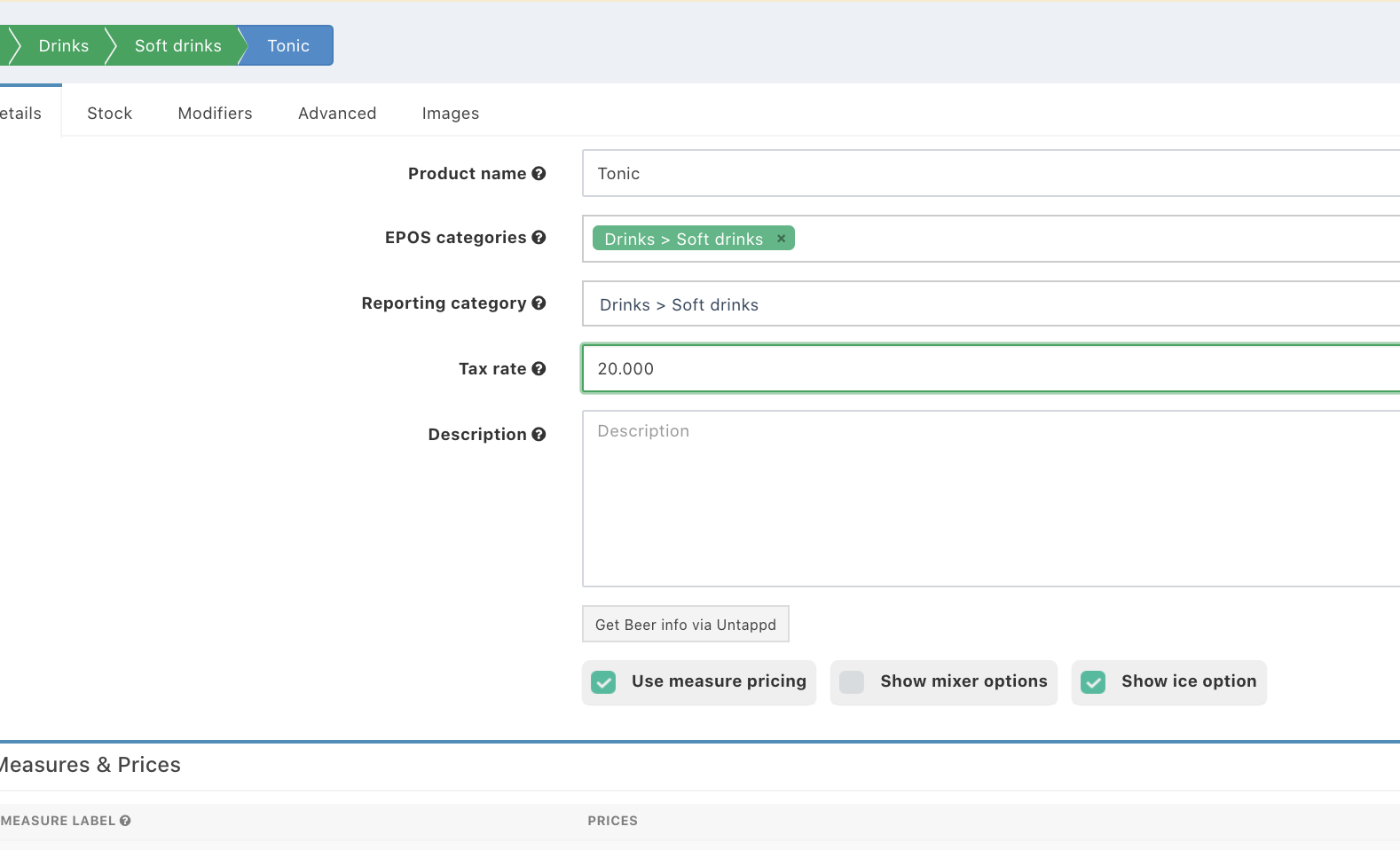This screenshot has width=1400, height=850.
Task: Disable the Use measure pricing checkbox
Action: (603, 682)
